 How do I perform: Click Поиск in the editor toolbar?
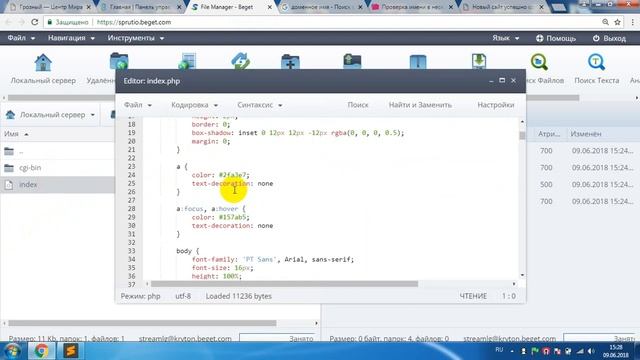pyautogui.click(x=358, y=105)
